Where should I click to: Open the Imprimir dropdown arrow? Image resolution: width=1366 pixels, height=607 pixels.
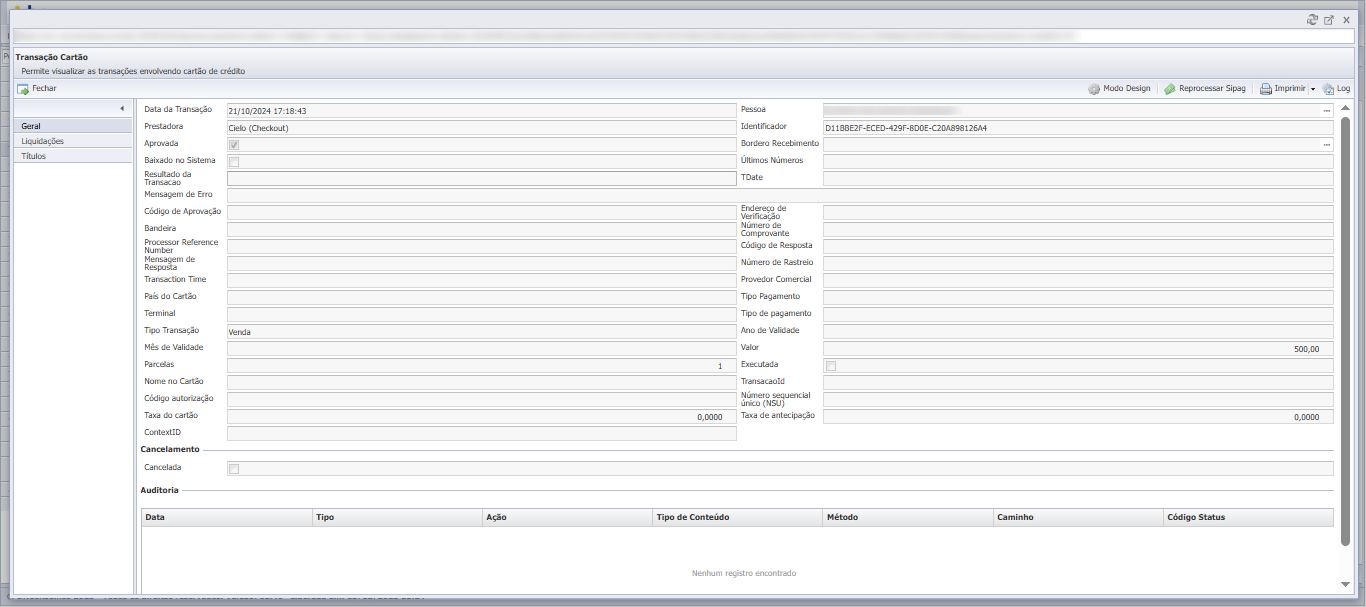pyautogui.click(x=1312, y=89)
